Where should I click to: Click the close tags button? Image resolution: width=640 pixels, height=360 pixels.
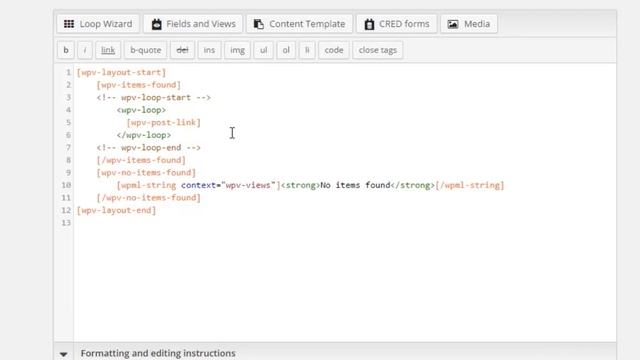pyautogui.click(x=378, y=50)
